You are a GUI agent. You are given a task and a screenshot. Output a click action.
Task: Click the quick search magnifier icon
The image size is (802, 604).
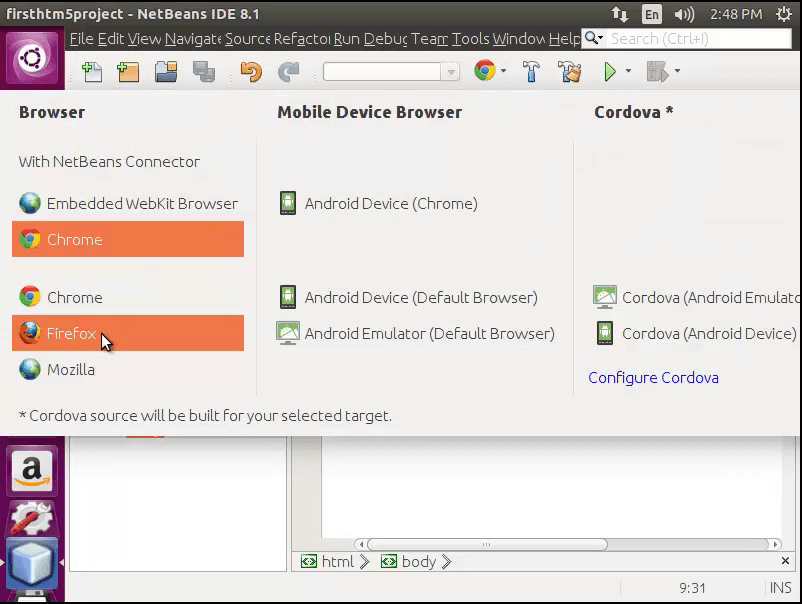593,38
